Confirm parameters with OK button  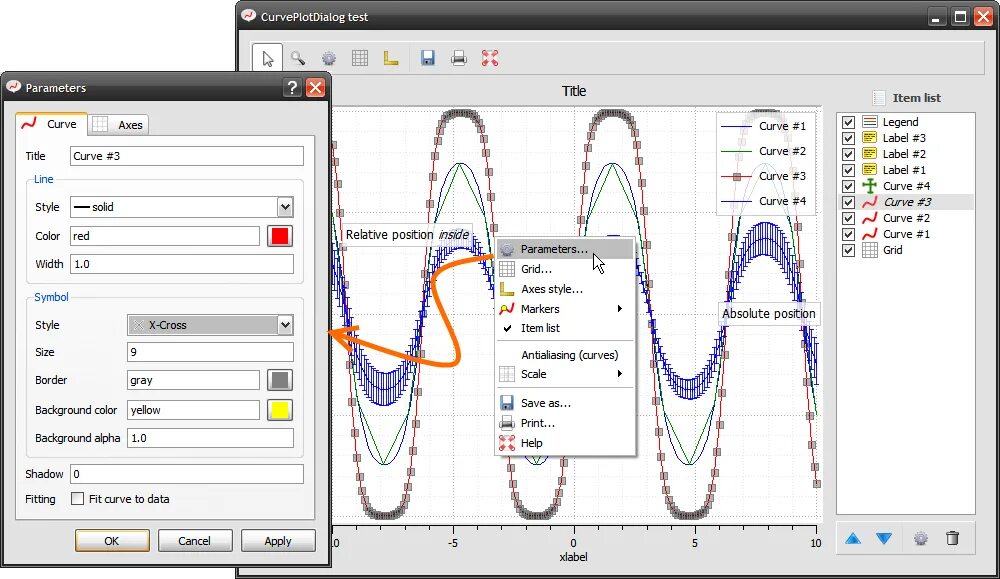click(x=112, y=541)
